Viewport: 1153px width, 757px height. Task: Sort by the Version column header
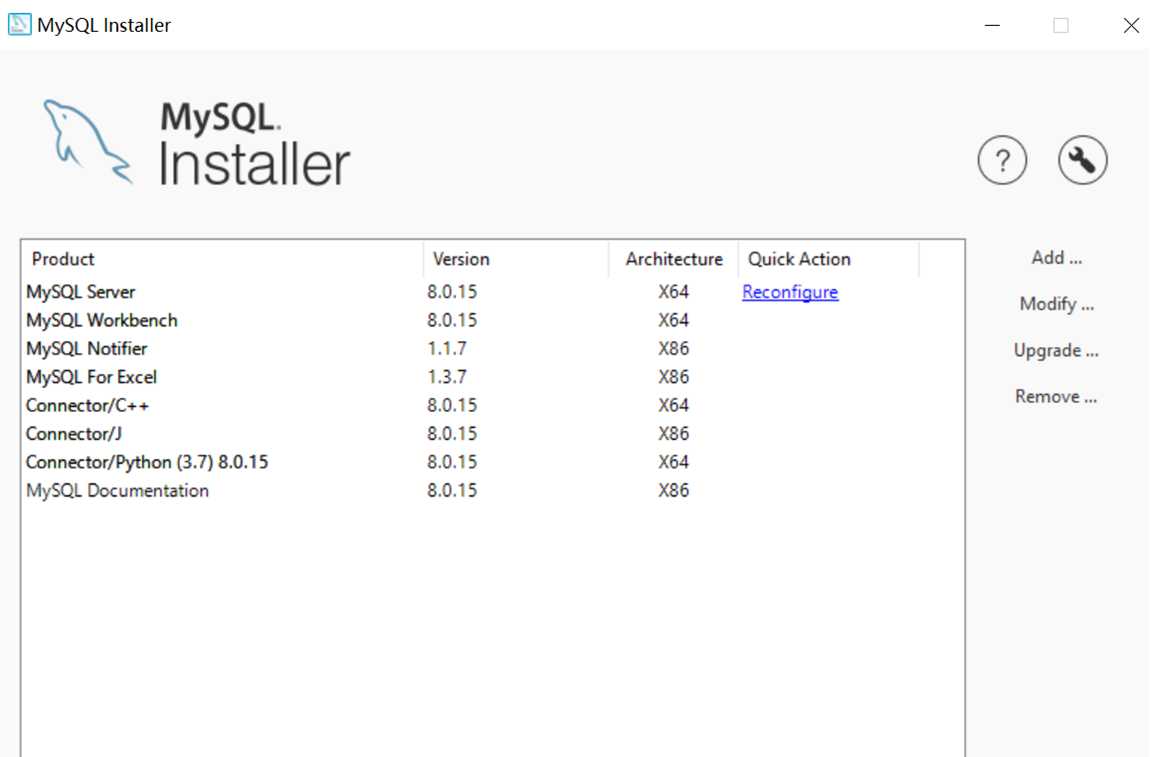tap(516, 259)
